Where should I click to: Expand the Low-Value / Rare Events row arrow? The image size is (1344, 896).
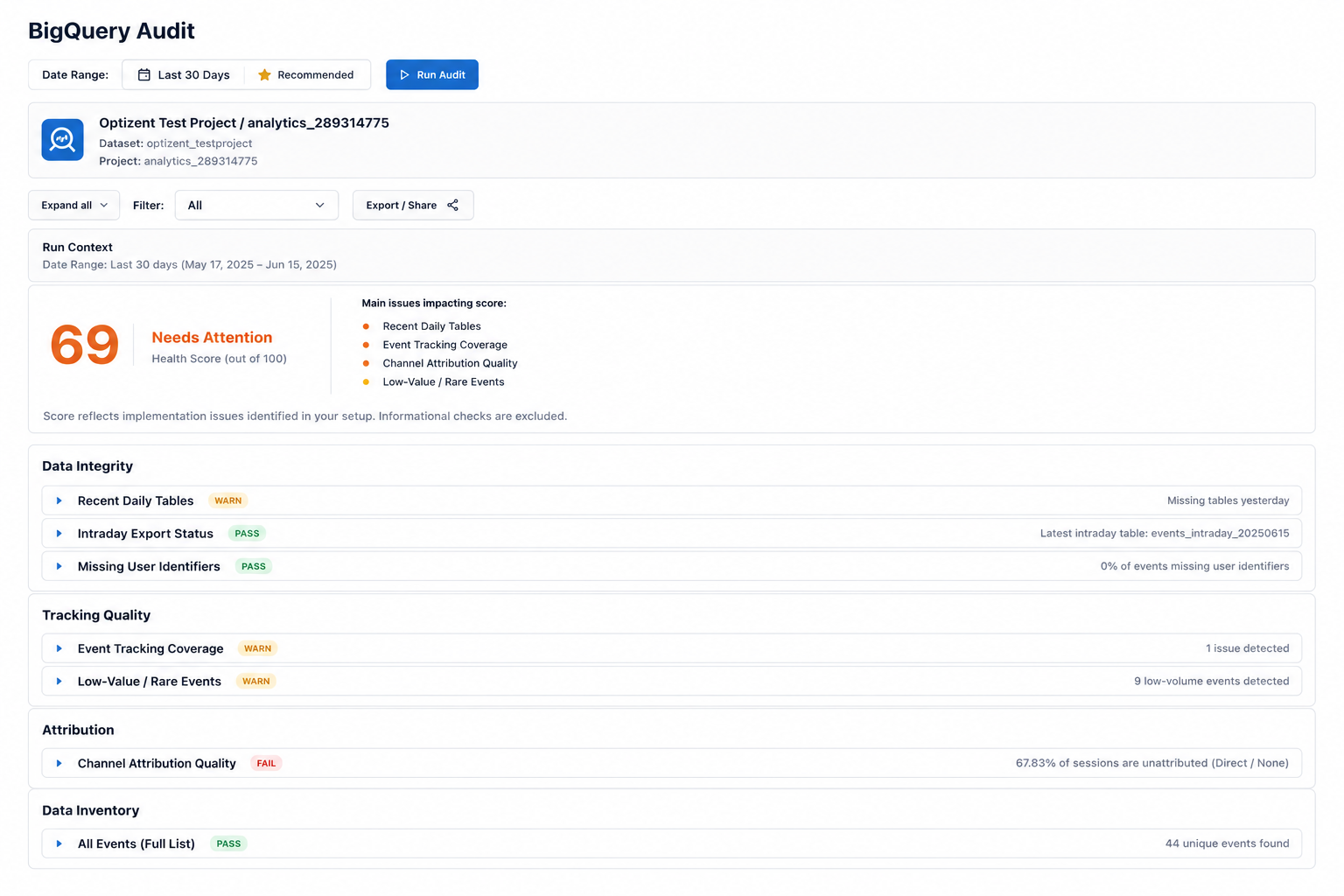(59, 681)
